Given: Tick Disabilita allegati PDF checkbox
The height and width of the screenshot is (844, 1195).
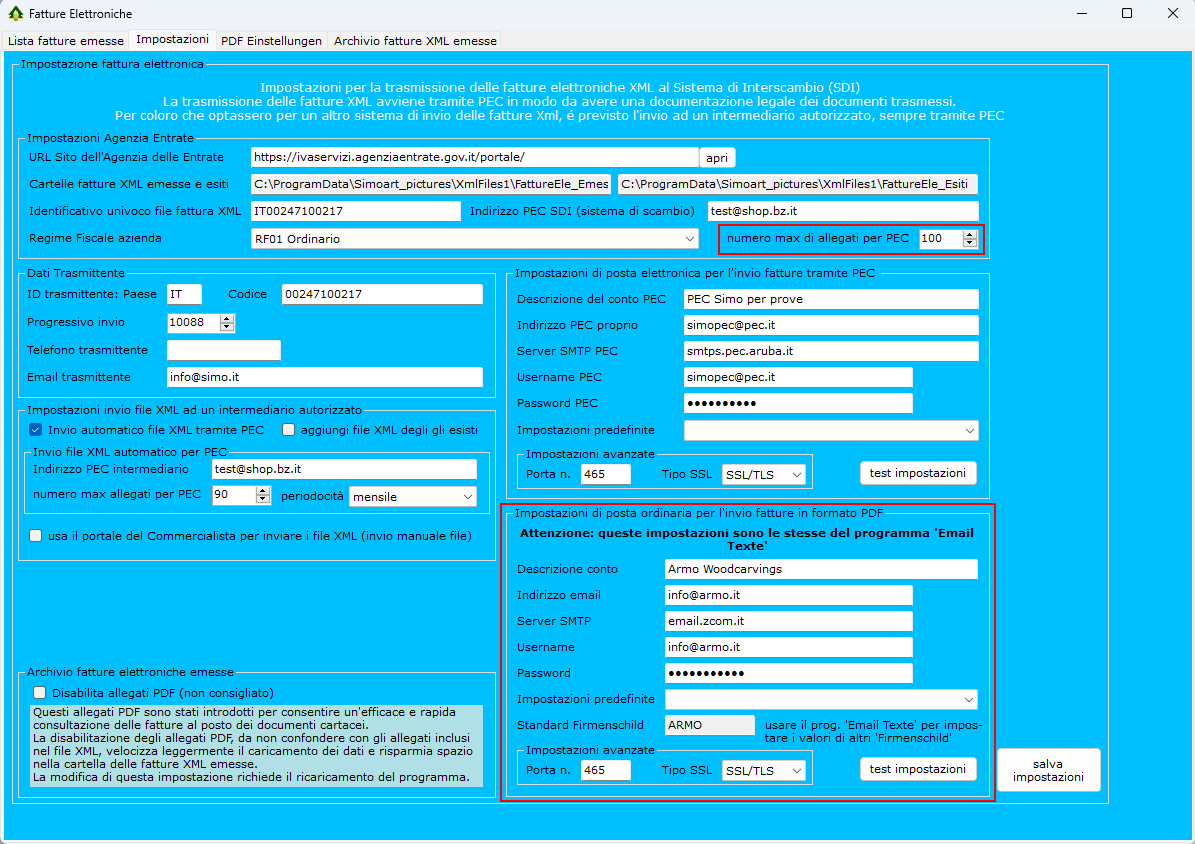Looking at the screenshot, I should point(40,693).
